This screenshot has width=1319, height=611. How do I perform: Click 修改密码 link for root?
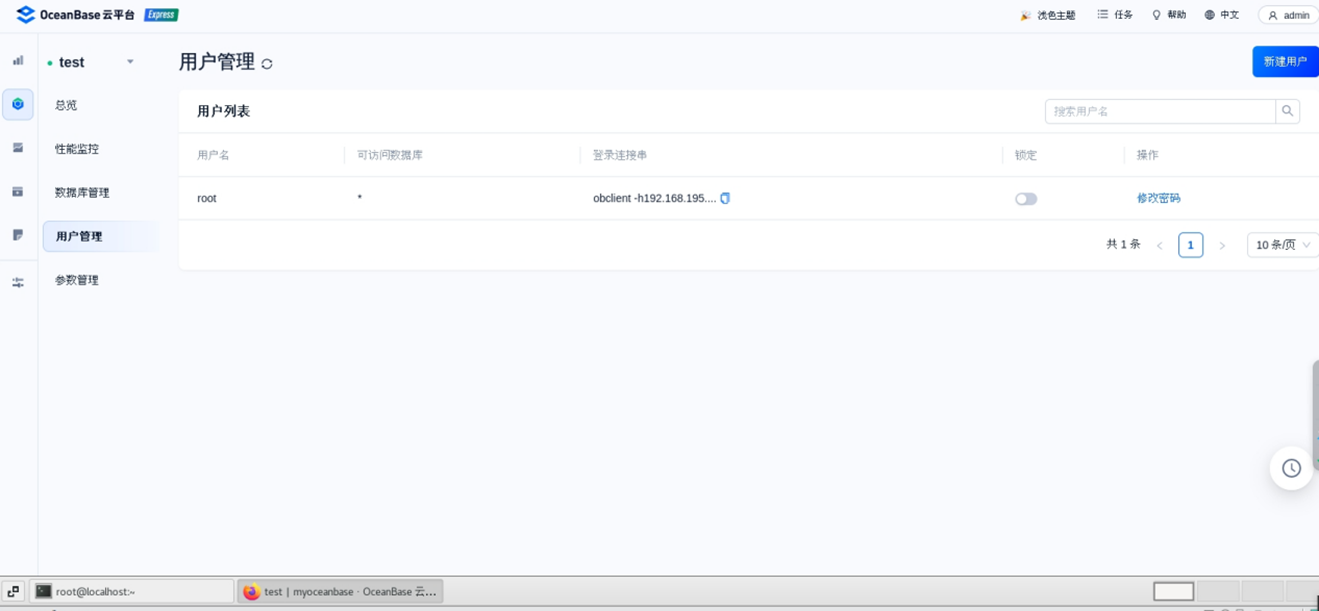click(1158, 198)
